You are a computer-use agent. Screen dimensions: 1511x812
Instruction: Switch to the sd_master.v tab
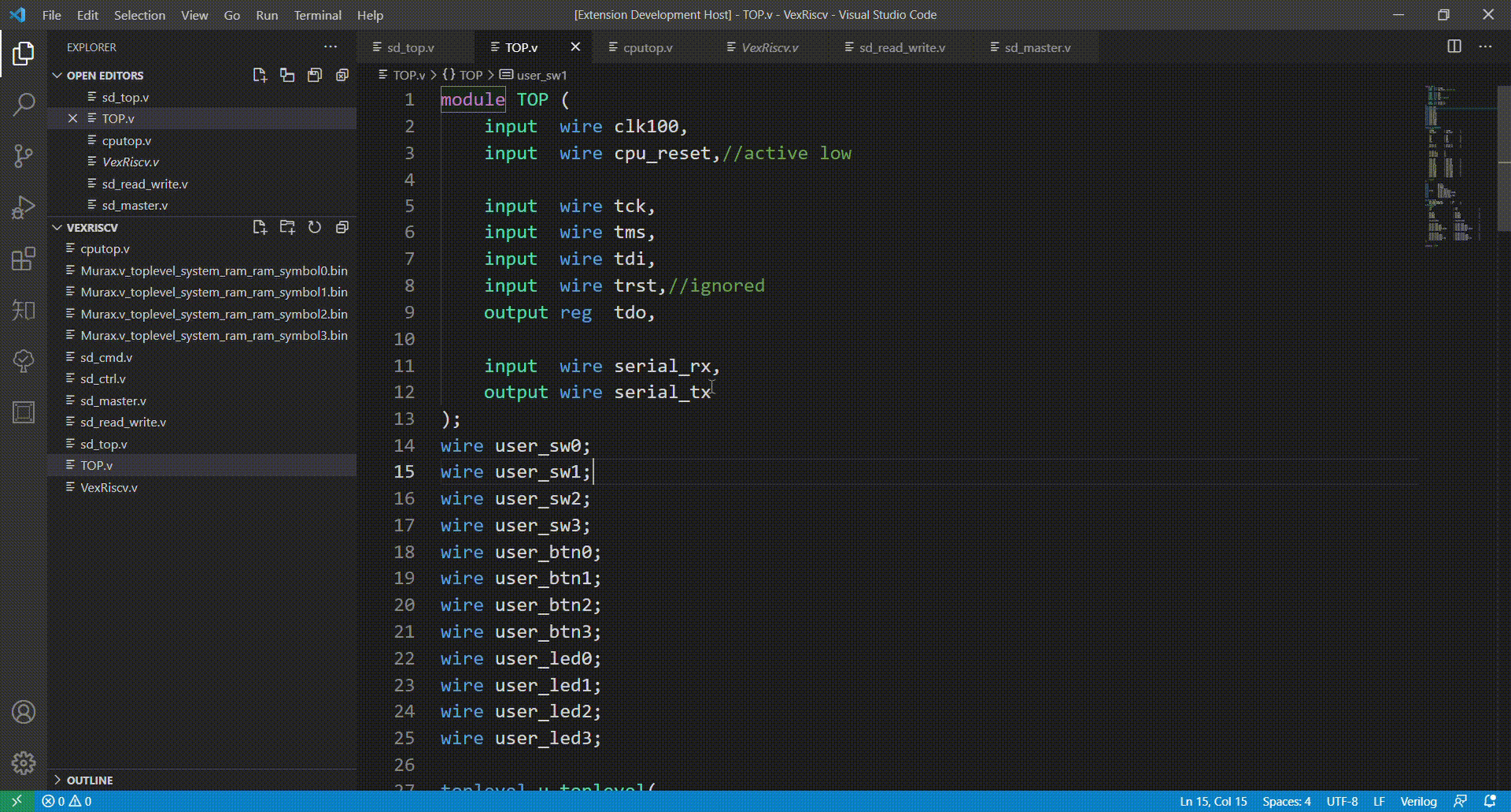(1037, 47)
